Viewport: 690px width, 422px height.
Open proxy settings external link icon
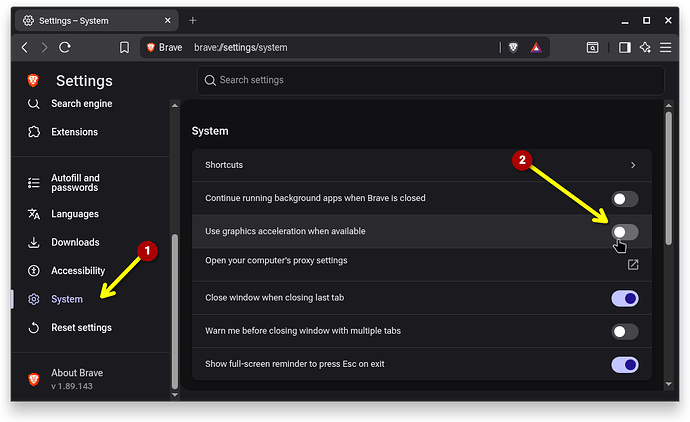pyautogui.click(x=633, y=264)
